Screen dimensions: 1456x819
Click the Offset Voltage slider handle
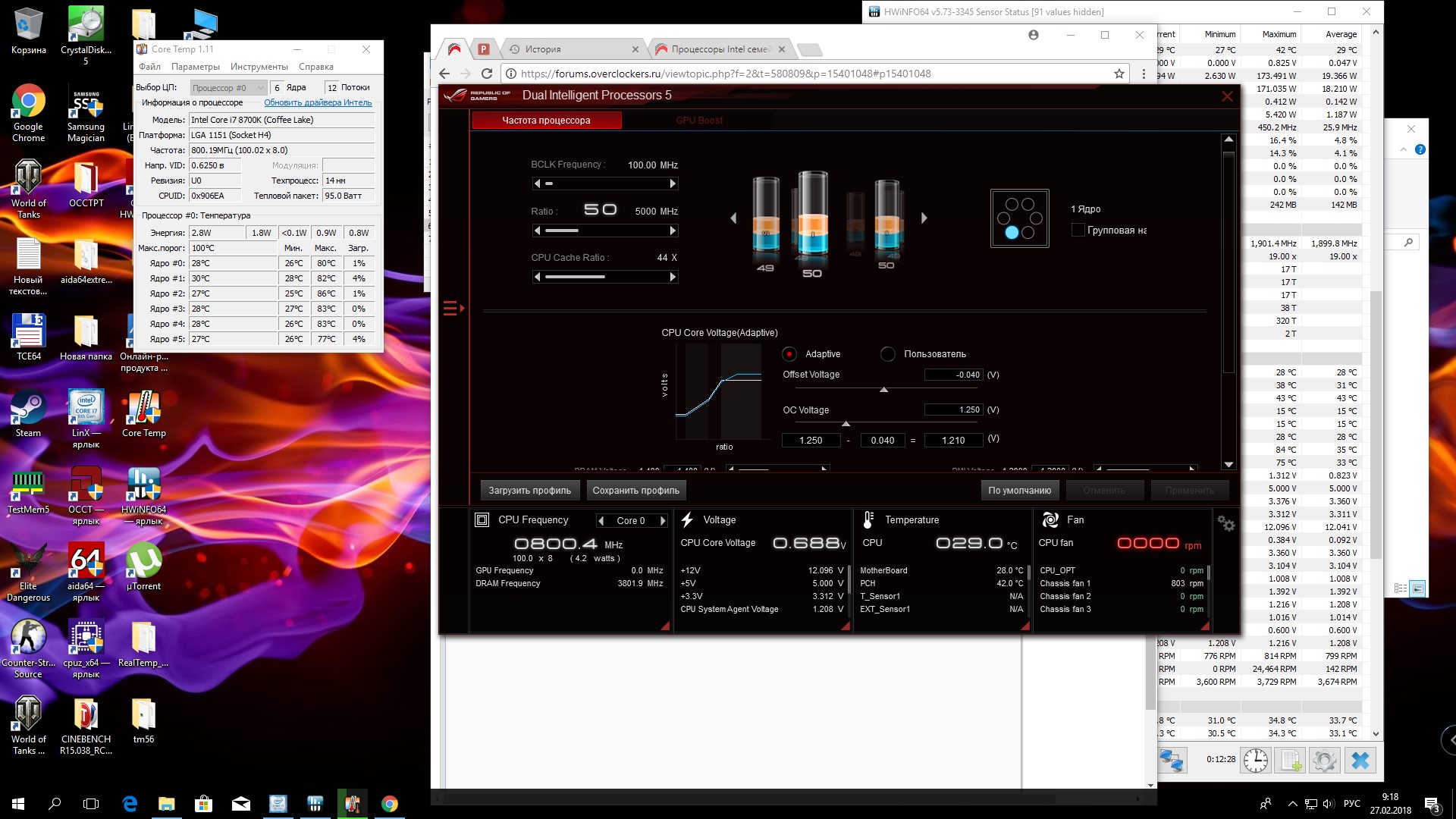[883, 390]
